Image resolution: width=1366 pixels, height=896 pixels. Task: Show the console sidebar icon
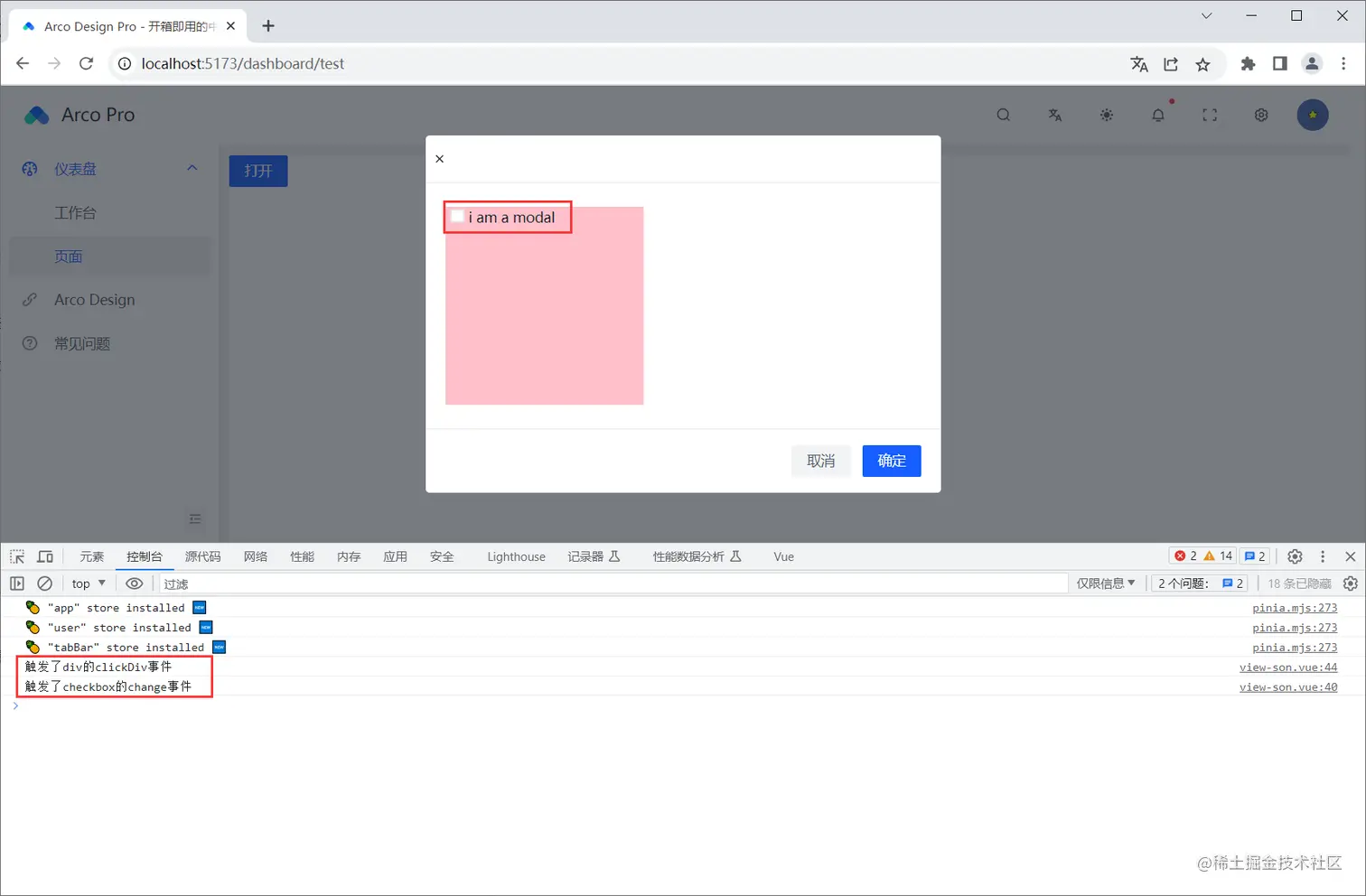(x=17, y=583)
